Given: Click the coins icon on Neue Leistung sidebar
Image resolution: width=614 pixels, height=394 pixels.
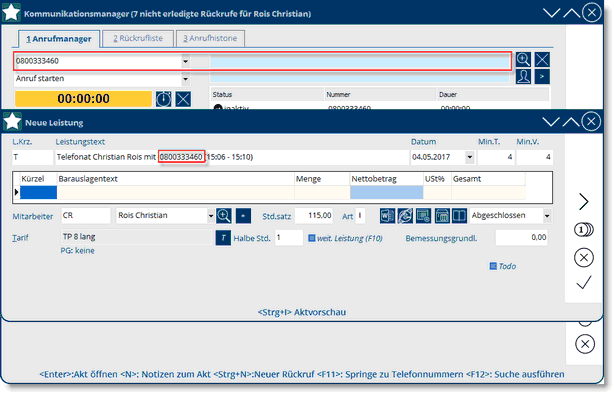Looking at the screenshot, I should 583,230.
